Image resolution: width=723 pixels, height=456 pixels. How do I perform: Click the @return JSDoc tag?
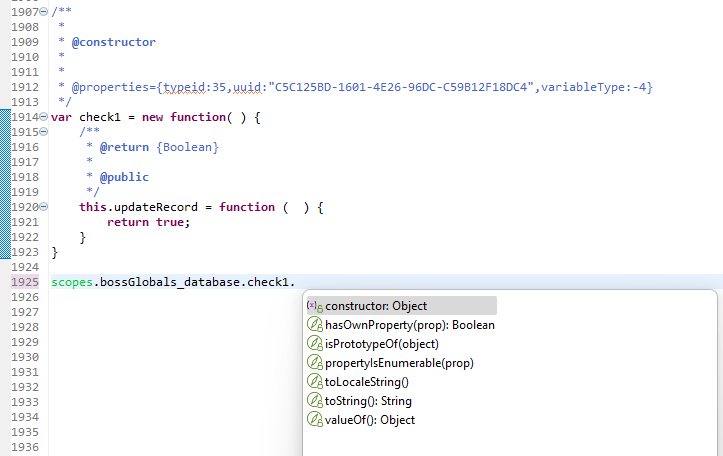pyautogui.click(x=124, y=147)
